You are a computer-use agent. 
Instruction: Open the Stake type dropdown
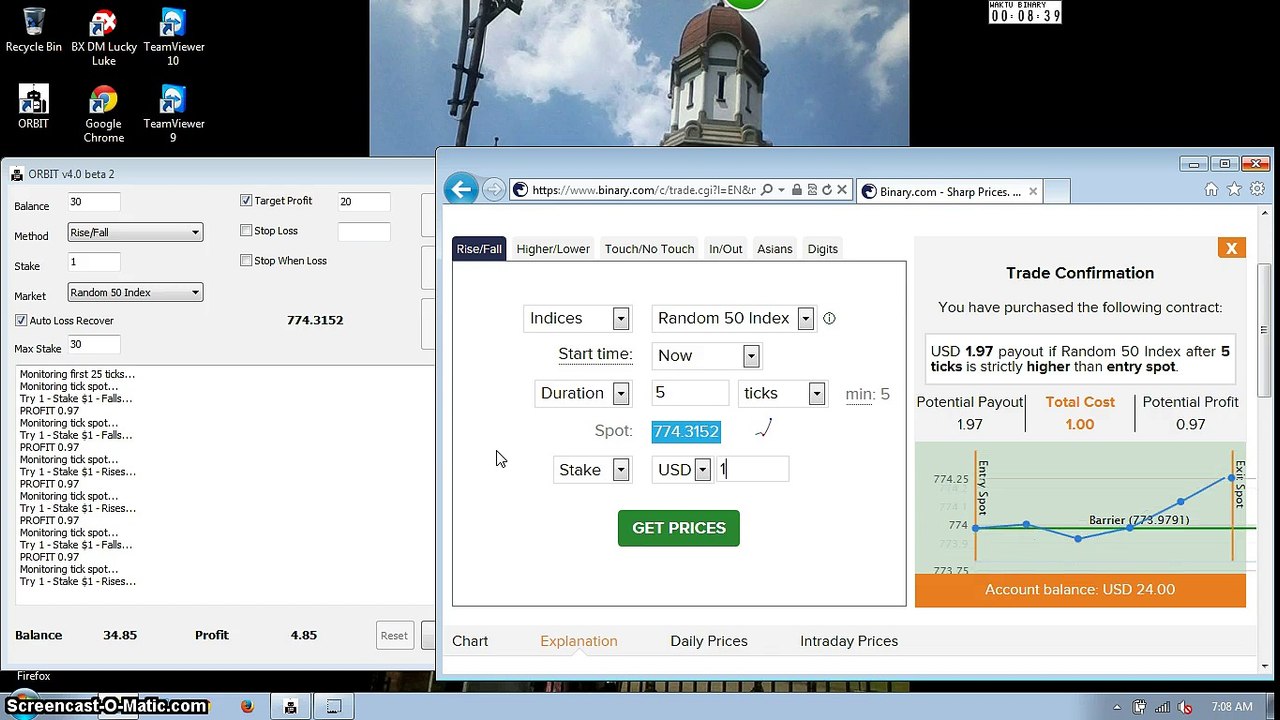592,470
